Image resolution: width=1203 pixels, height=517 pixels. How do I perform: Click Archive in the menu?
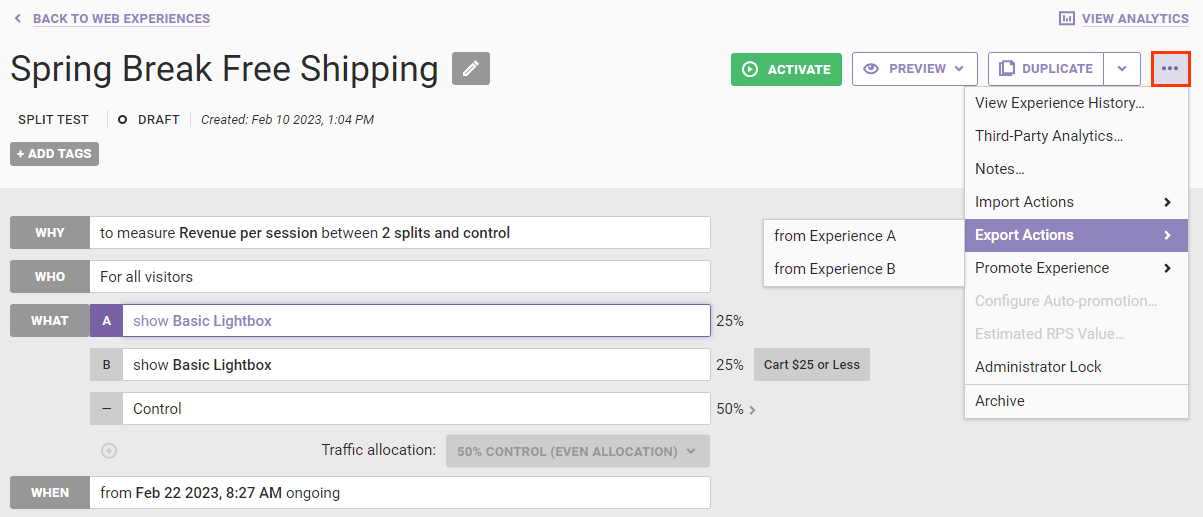pos(1000,401)
